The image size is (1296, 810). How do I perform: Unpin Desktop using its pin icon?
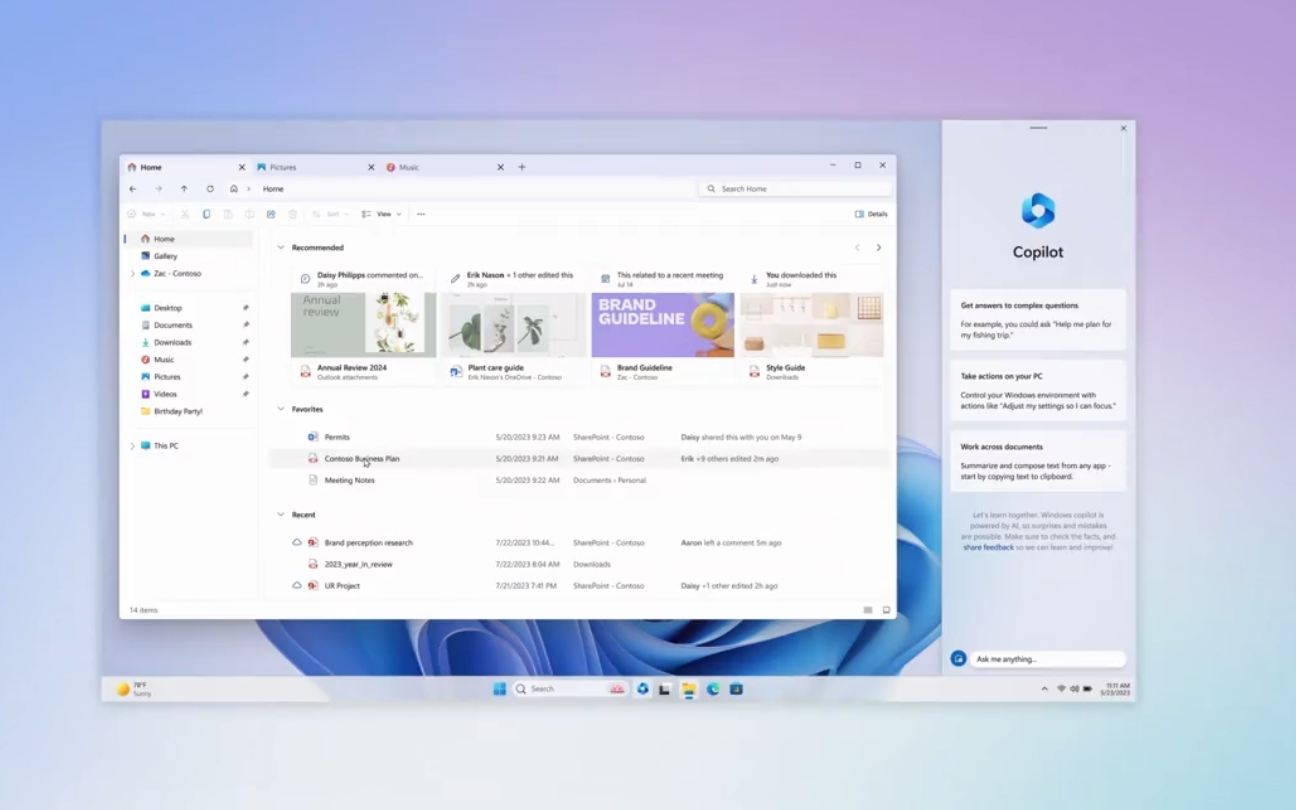click(x=246, y=308)
